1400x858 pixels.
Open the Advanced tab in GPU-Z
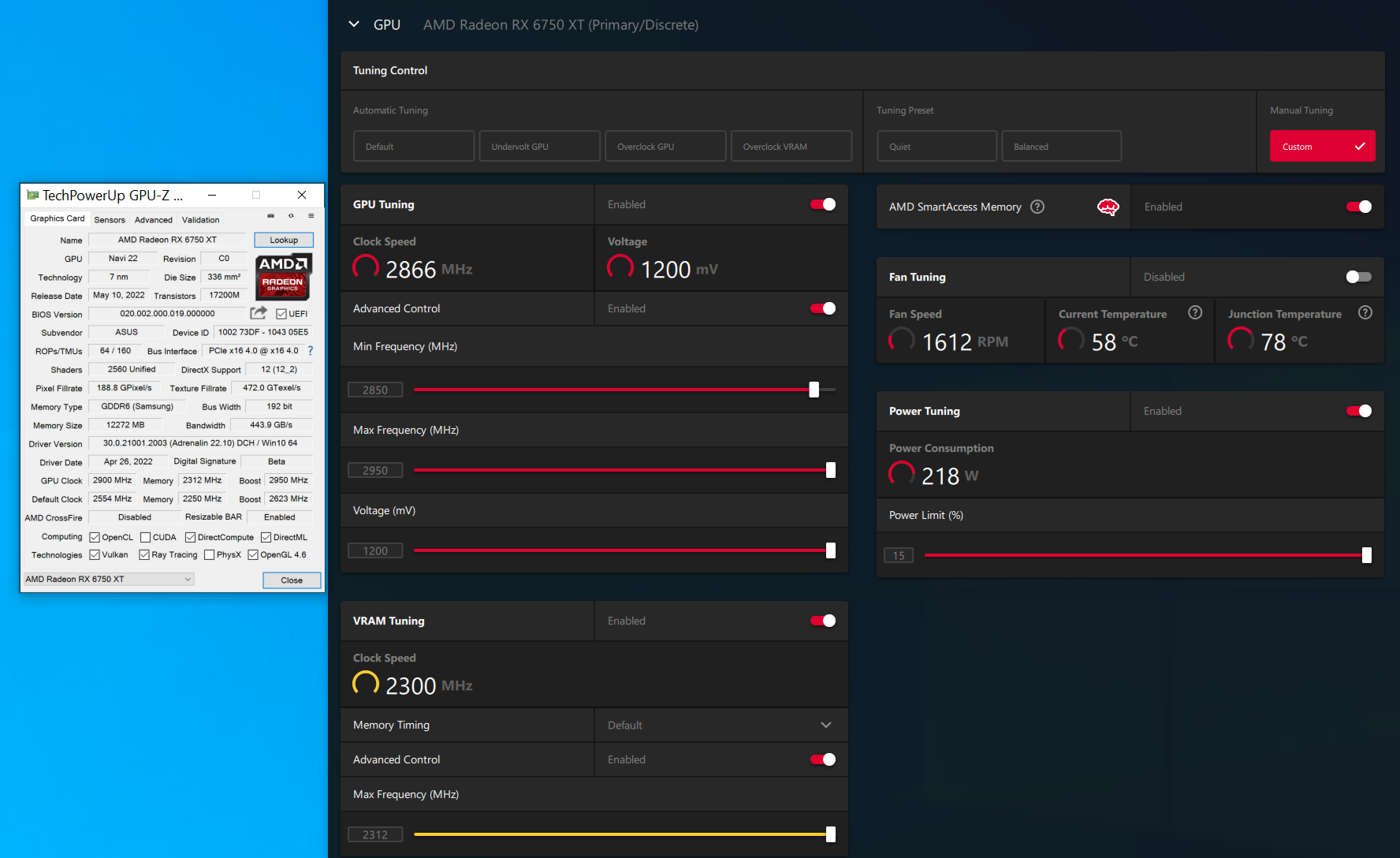(153, 220)
